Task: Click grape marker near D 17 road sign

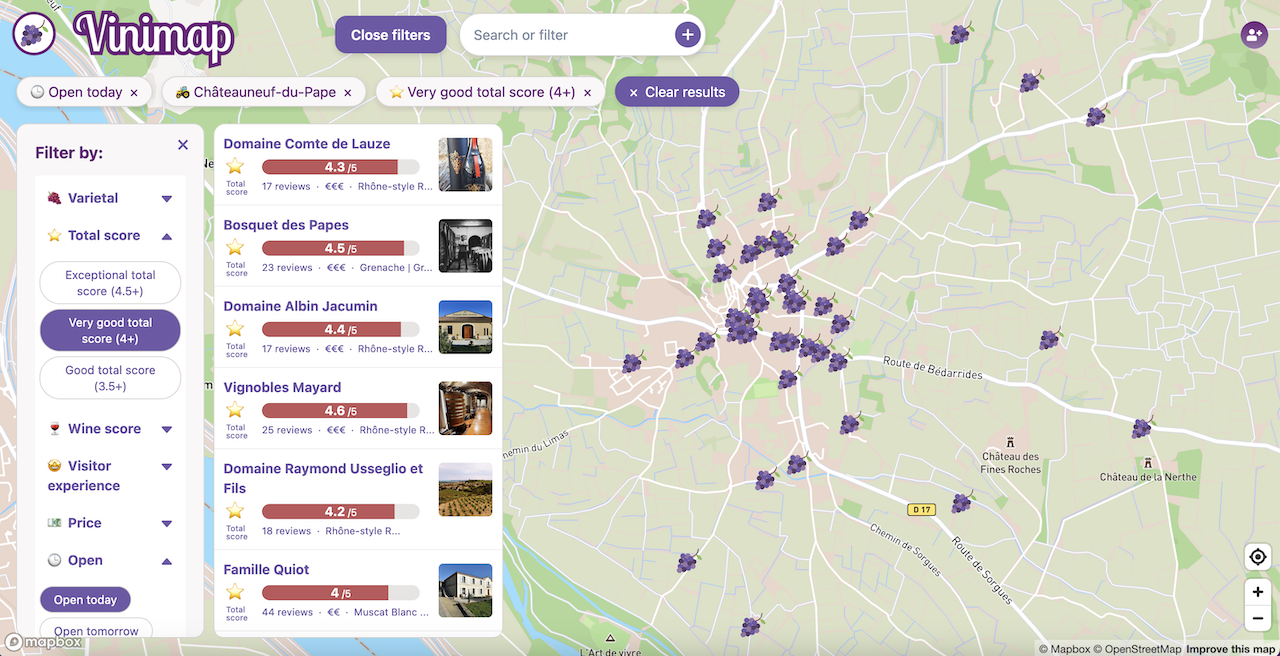Action: tap(962, 502)
